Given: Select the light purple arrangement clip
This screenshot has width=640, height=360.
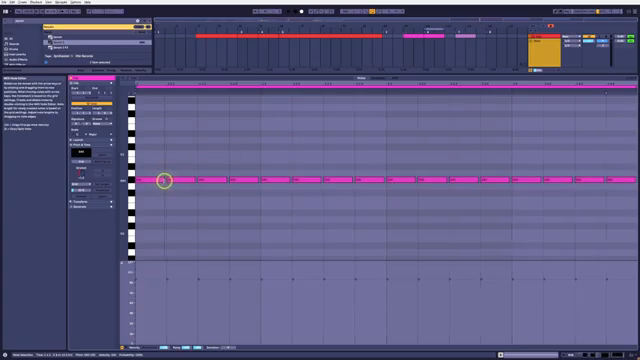Looking at the screenshot, I should pyautogui.click(x=465, y=36).
